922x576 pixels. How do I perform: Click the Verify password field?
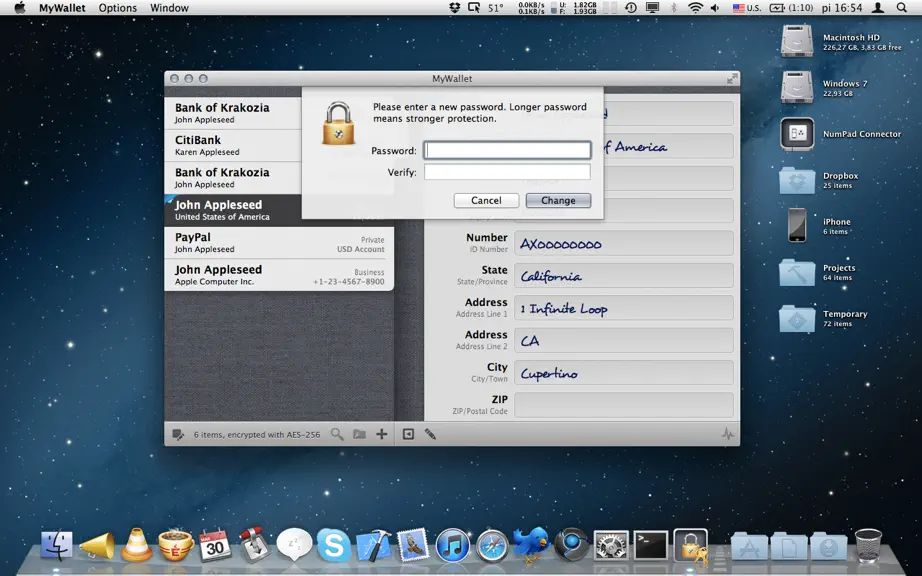(x=507, y=172)
